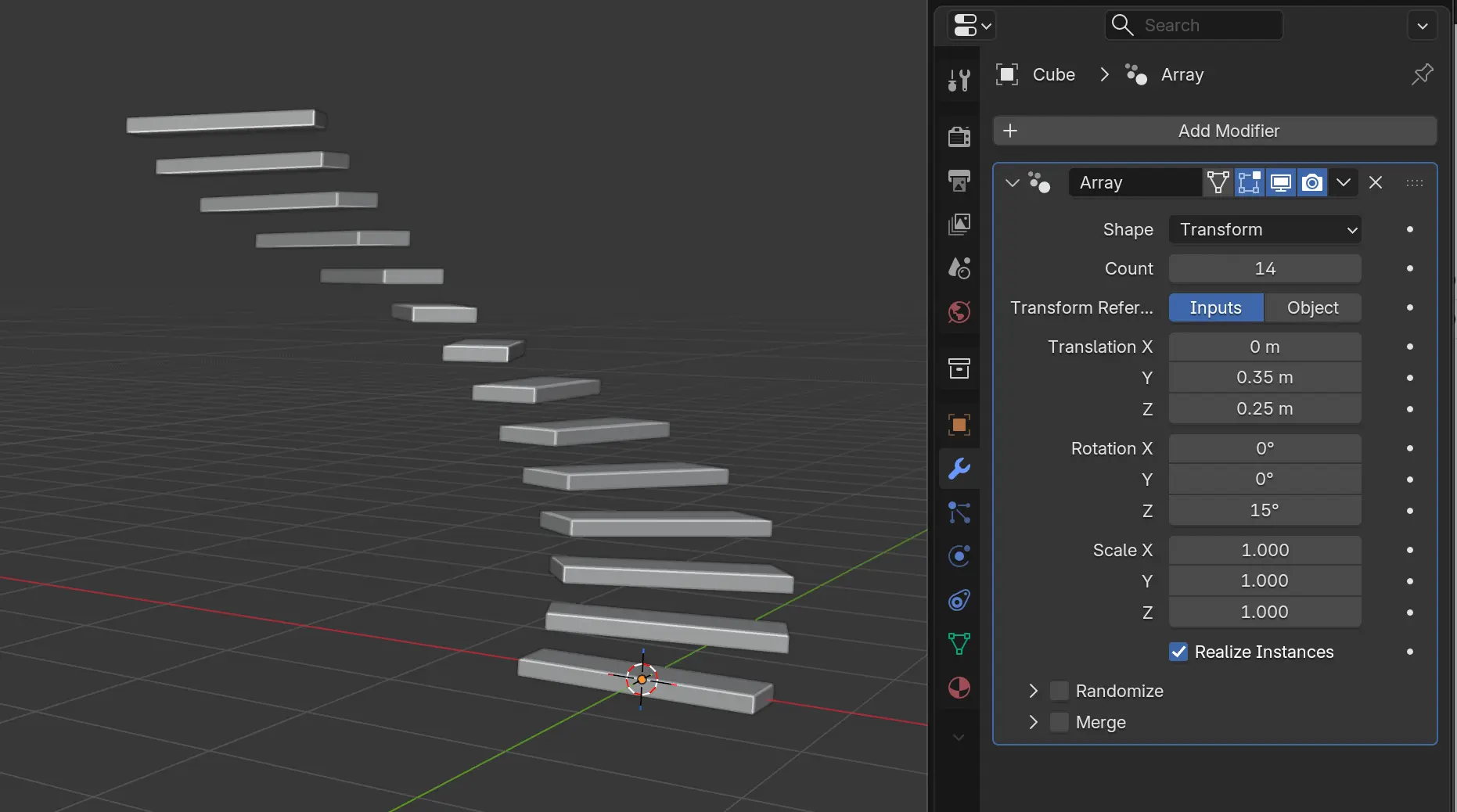Image resolution: width=1457 pixels, height=812 pixels.
Task: Click the animate dot beside Scale X
Action: tap(1410, 550)
